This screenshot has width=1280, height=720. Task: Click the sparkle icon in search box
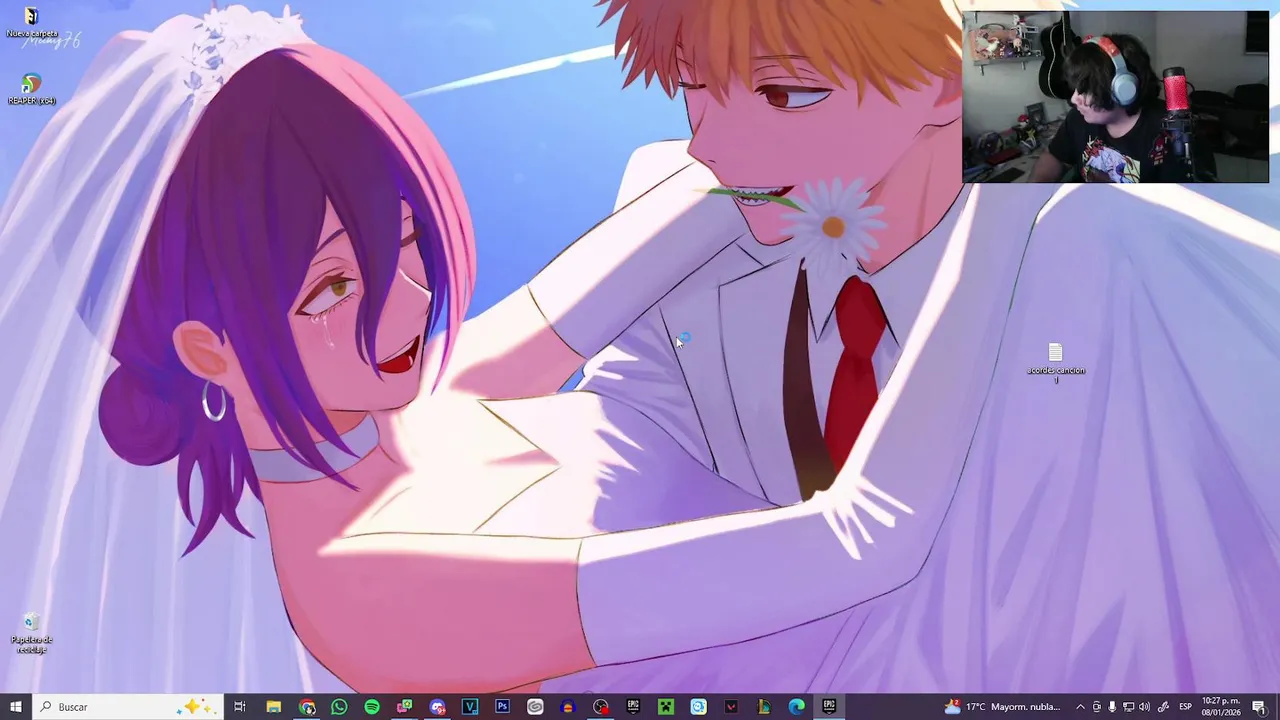(195, 707)
